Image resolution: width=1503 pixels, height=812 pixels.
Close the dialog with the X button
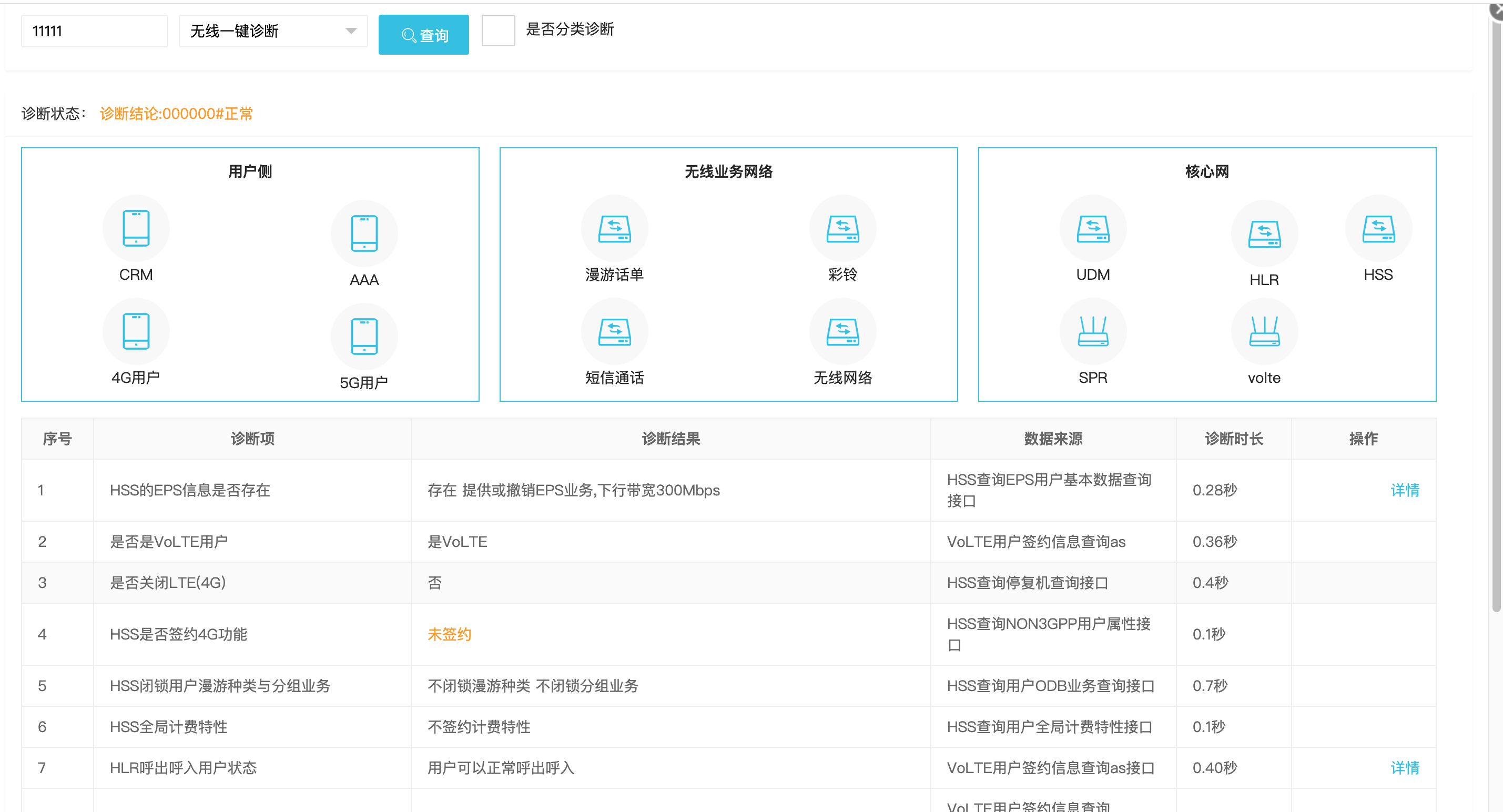1497,11
